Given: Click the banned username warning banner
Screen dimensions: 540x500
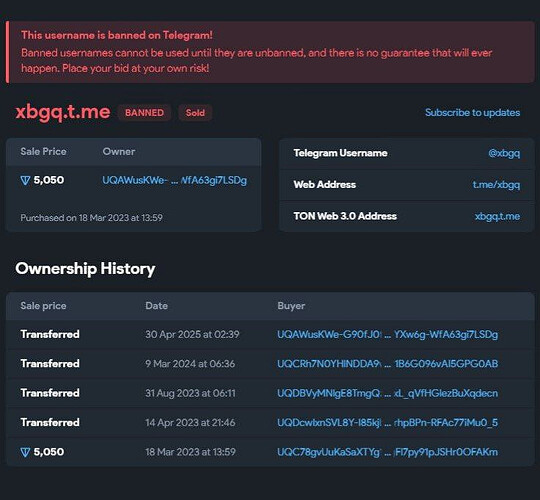Looking at the screenshot, I should coord(270,52).
